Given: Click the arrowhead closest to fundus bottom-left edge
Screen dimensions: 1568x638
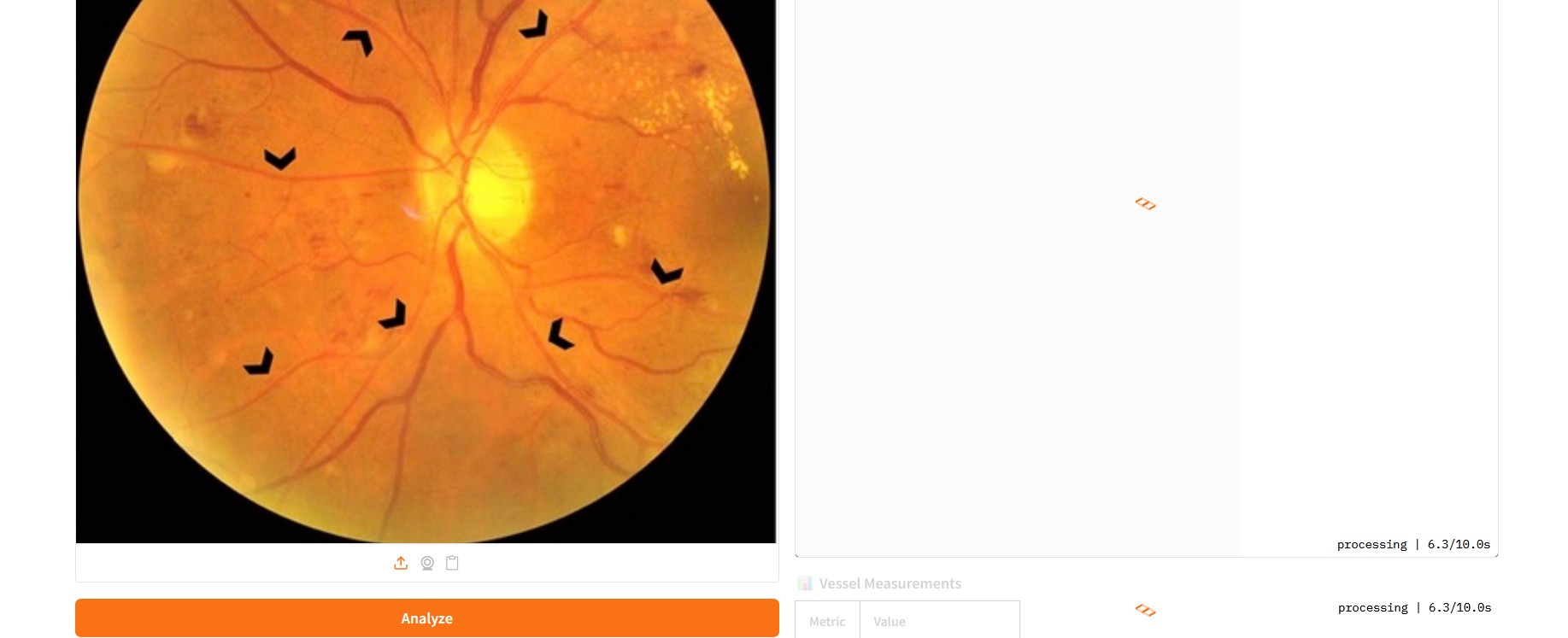Looking at the screenshot, I should coord(259,362).
